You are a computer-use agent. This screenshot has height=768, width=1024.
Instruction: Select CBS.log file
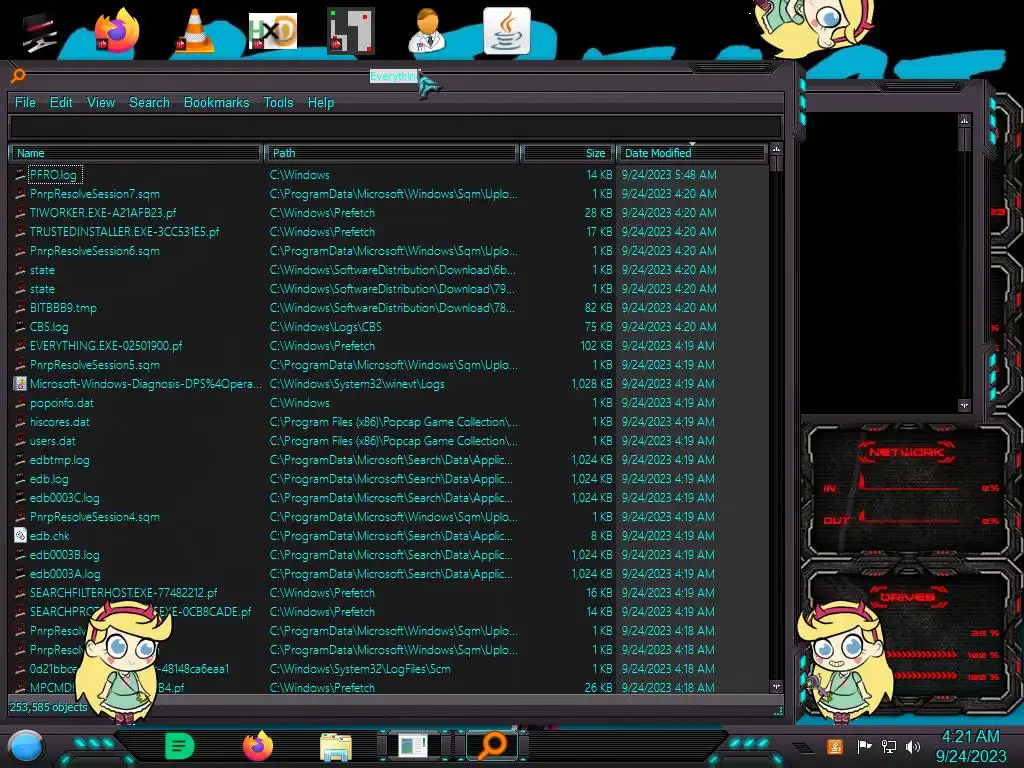click(49, 327)
